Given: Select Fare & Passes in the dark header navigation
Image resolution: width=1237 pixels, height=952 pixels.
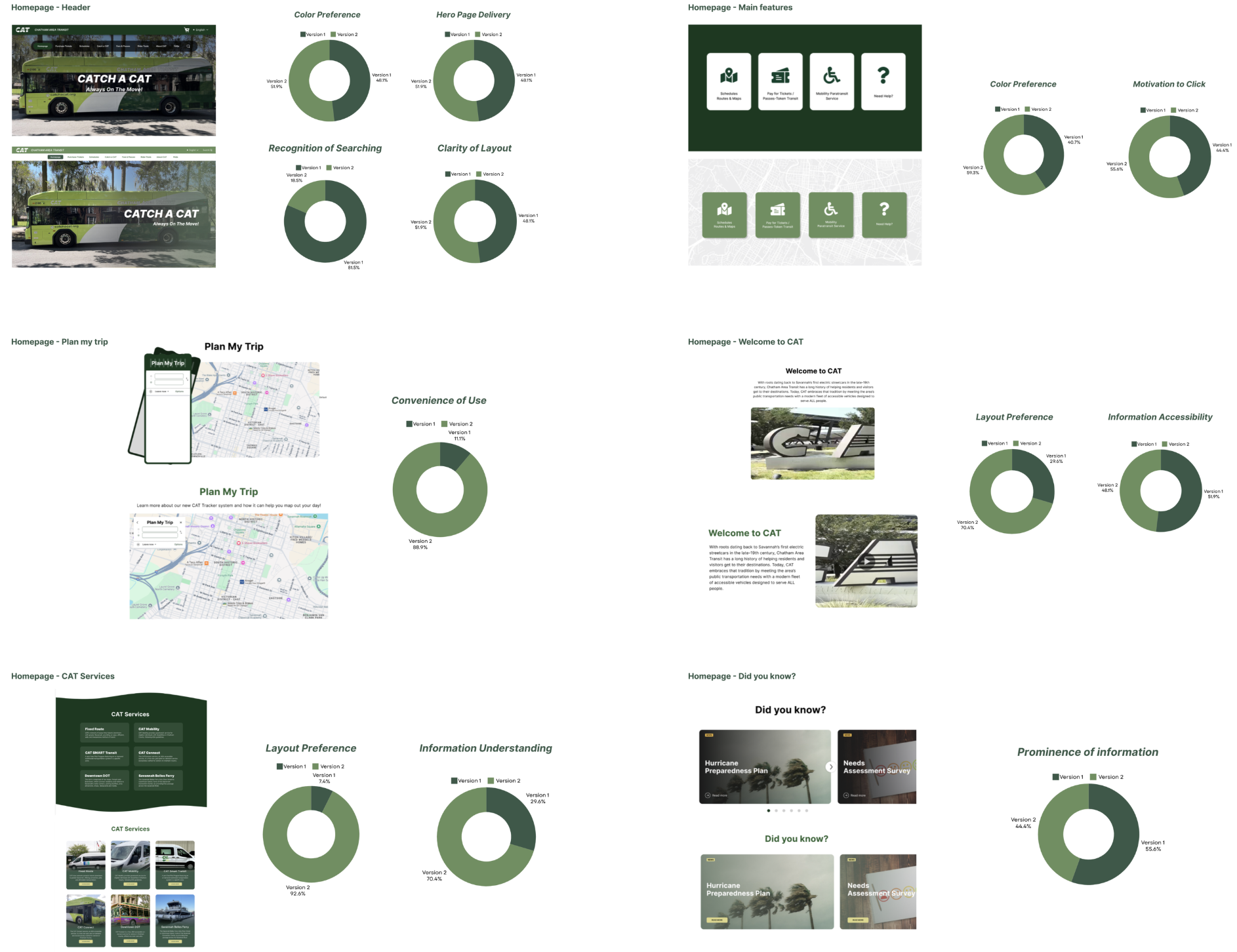Looking at the screenshot, I should pyautogui.click(x=123, y=47).
